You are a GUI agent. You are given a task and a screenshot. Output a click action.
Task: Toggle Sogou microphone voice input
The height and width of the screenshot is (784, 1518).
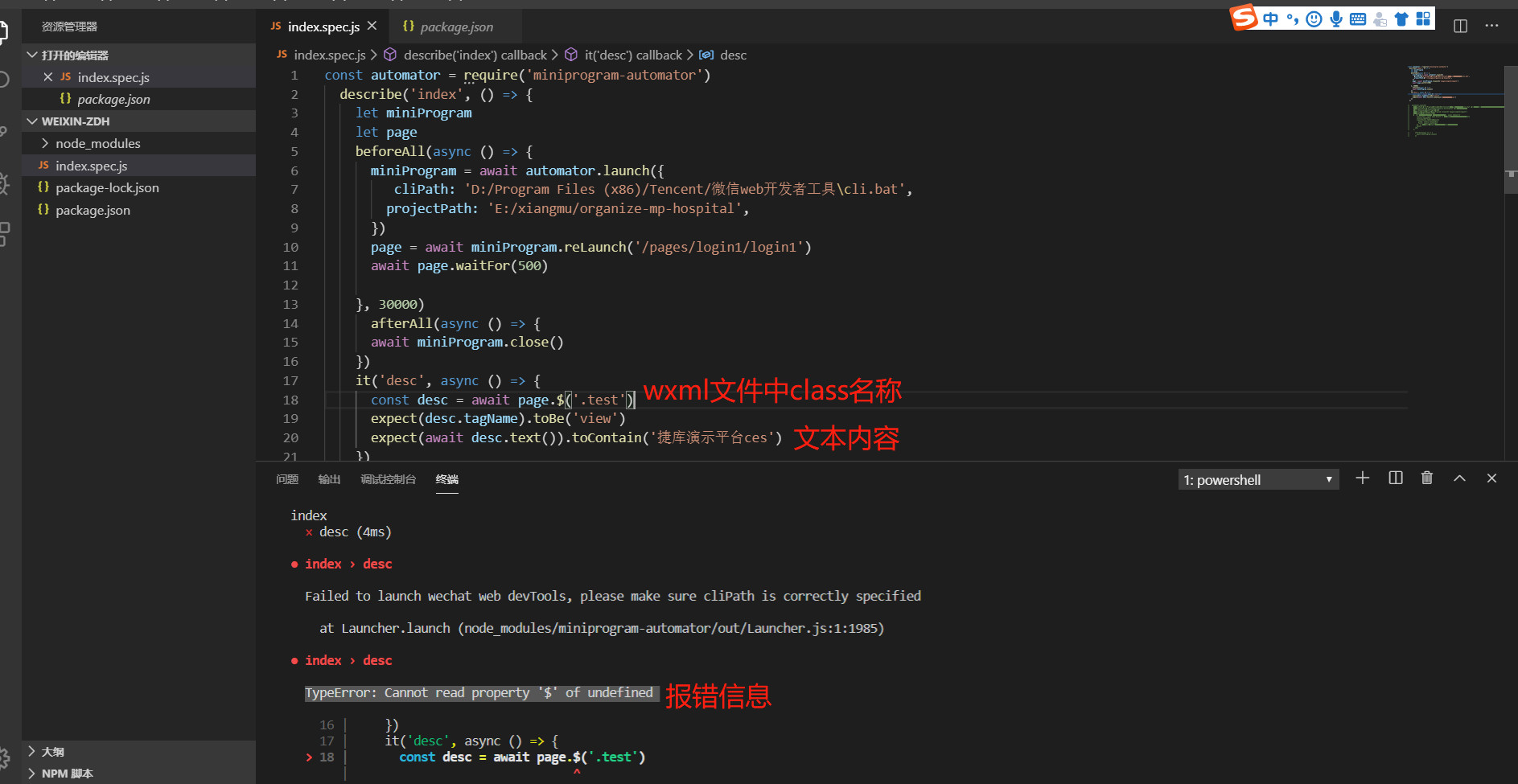pyautogui.click(x=1335, y=19)
